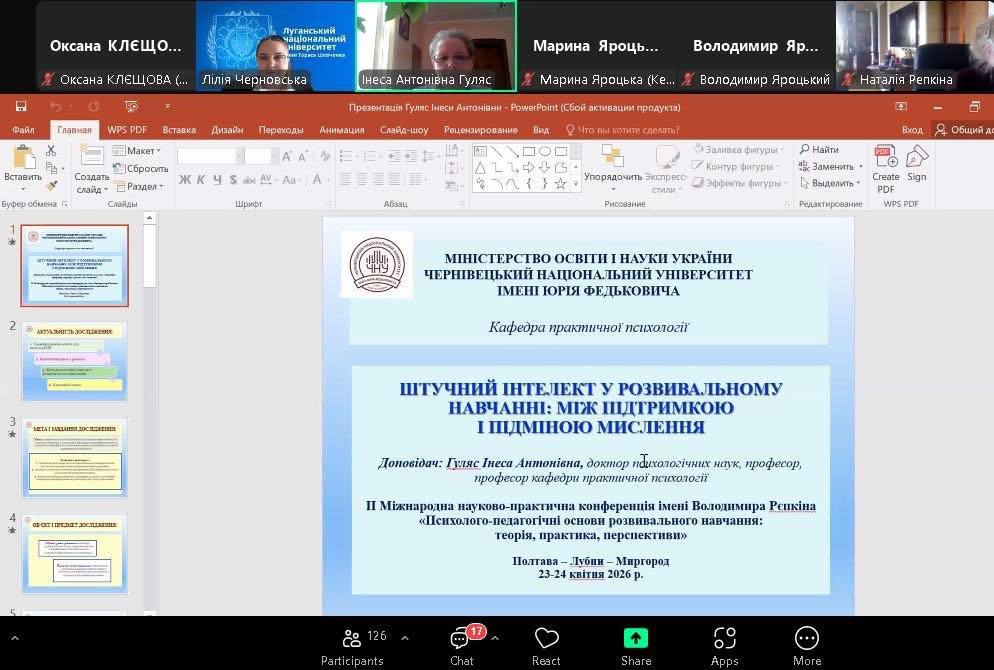The height and width of the screenshot is (670, 994).
Task: Increase font size with large A icon
Action: [287, 156]
